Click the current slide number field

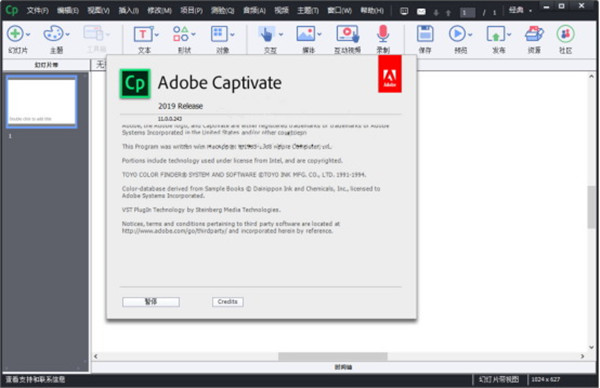pos(468,13)
